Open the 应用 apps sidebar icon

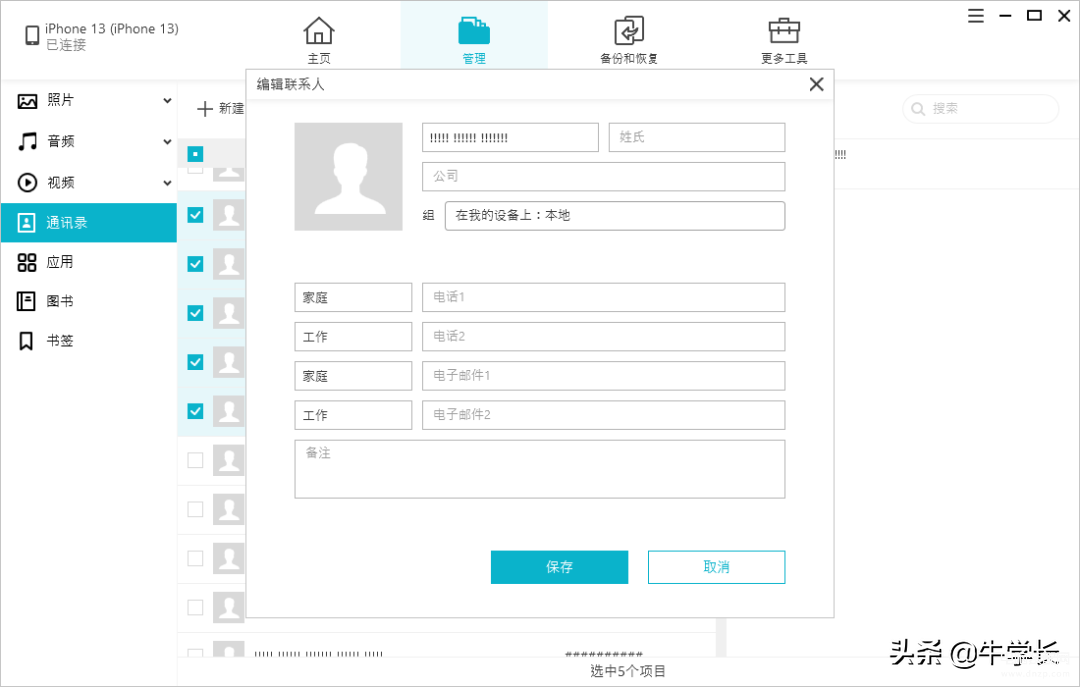(28, 262)
